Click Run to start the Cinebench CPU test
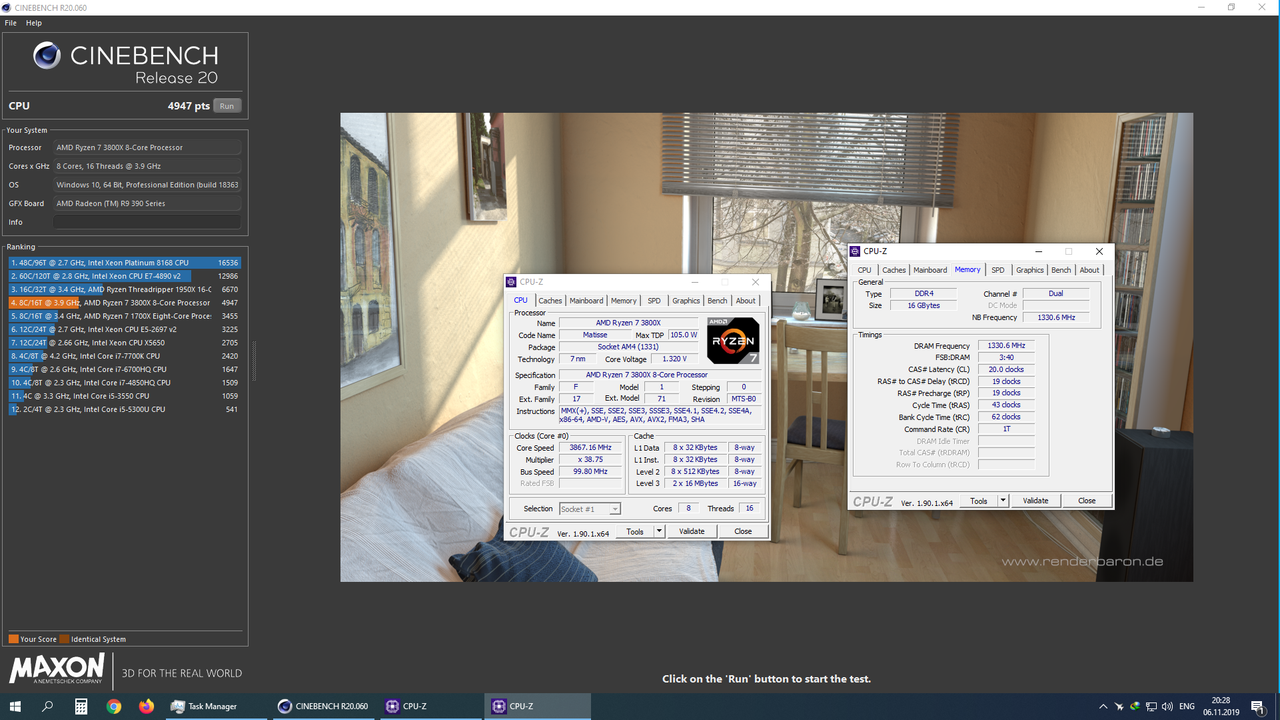Viewport: 1280px width, 720px height. 227,105
